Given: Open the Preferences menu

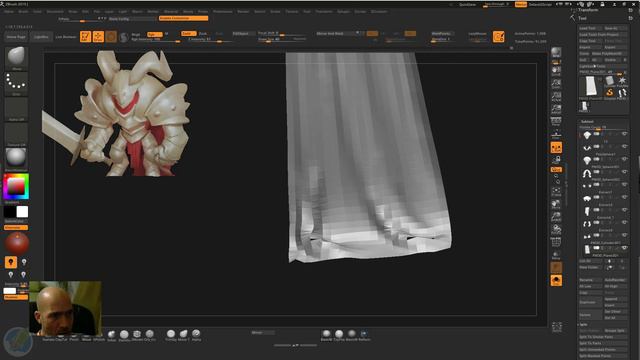Looking at the screenshot, I should tap(223, 12).
